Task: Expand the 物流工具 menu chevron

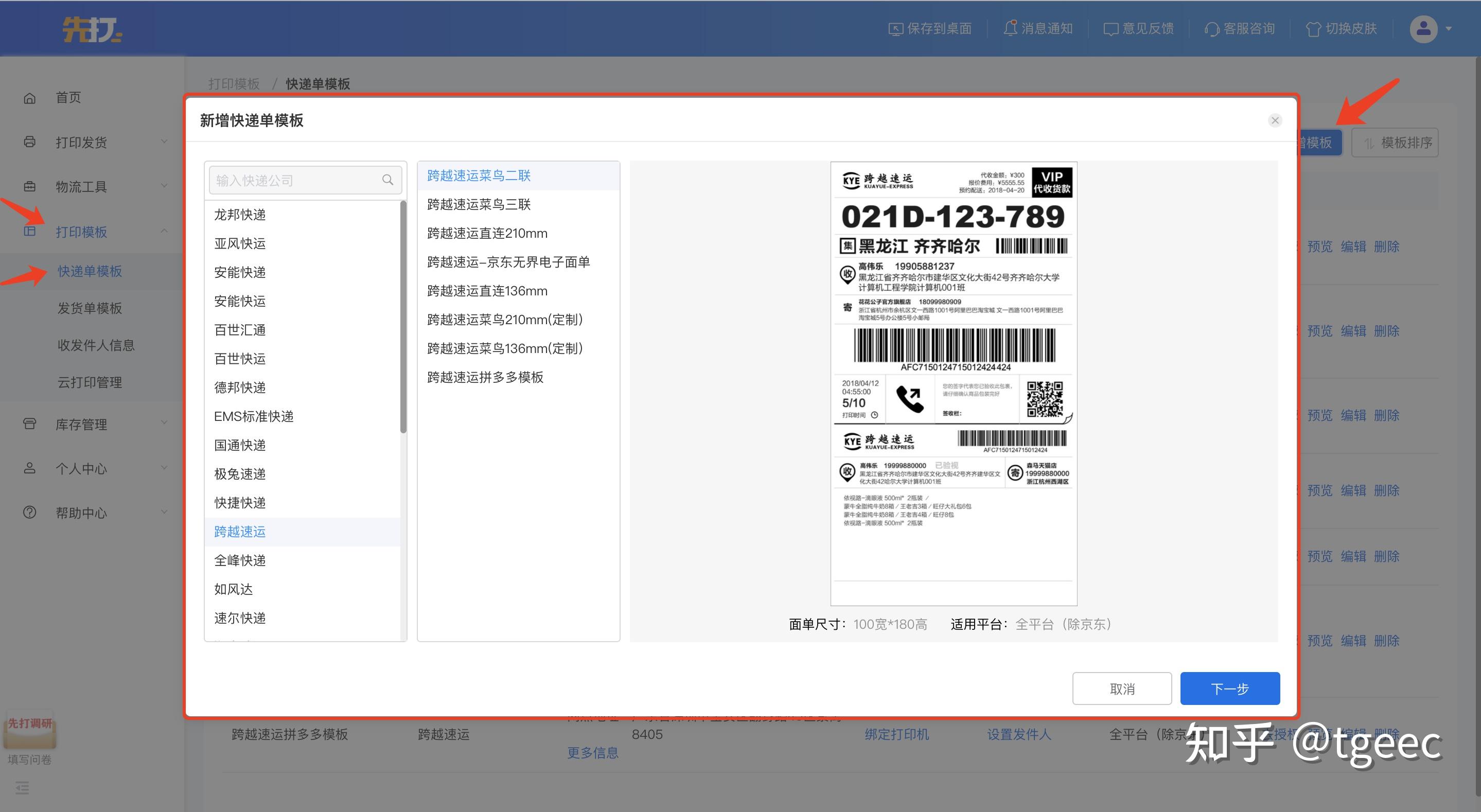Action: (x=165, y=186)
